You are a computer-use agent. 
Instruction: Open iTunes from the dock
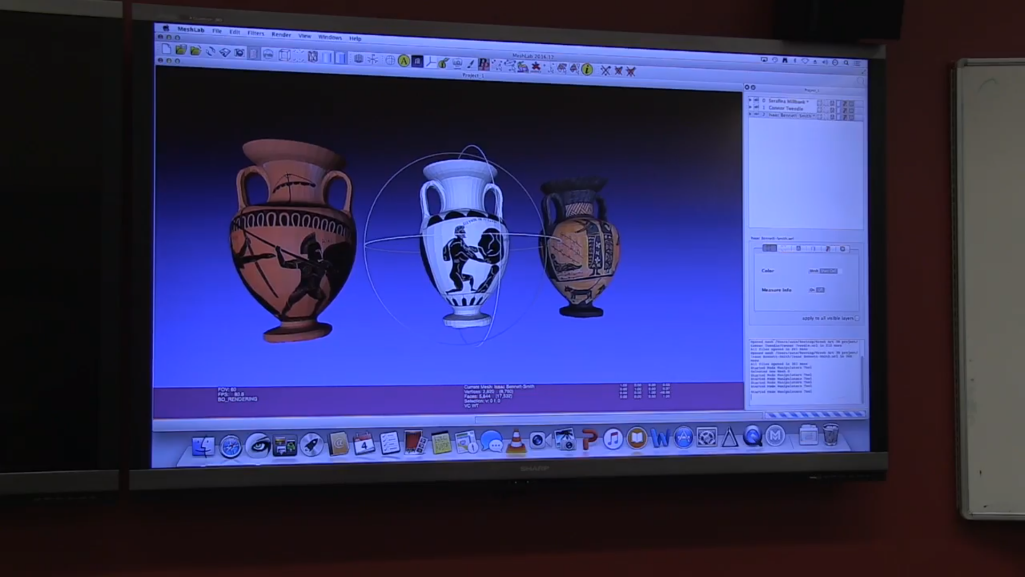tap(612, 438)
